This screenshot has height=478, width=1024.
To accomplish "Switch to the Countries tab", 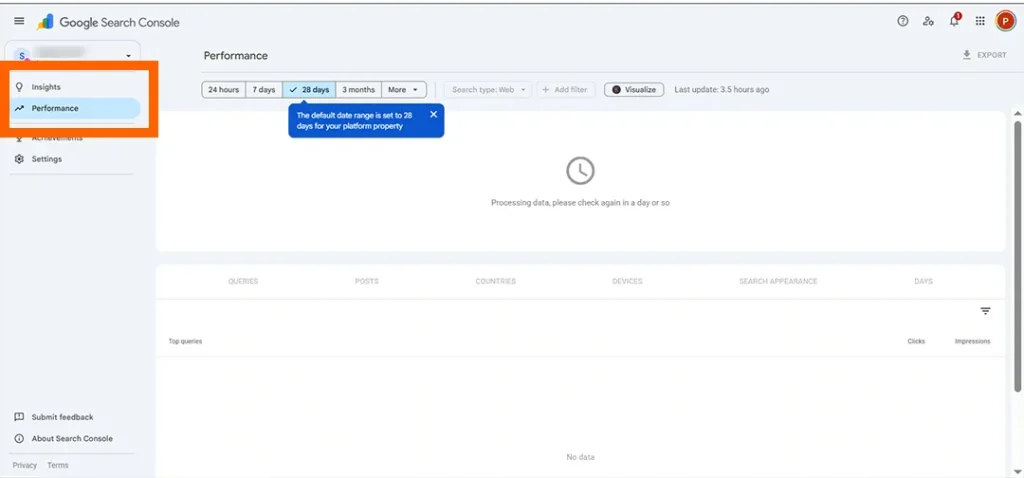I will click(x=496, y=281).
